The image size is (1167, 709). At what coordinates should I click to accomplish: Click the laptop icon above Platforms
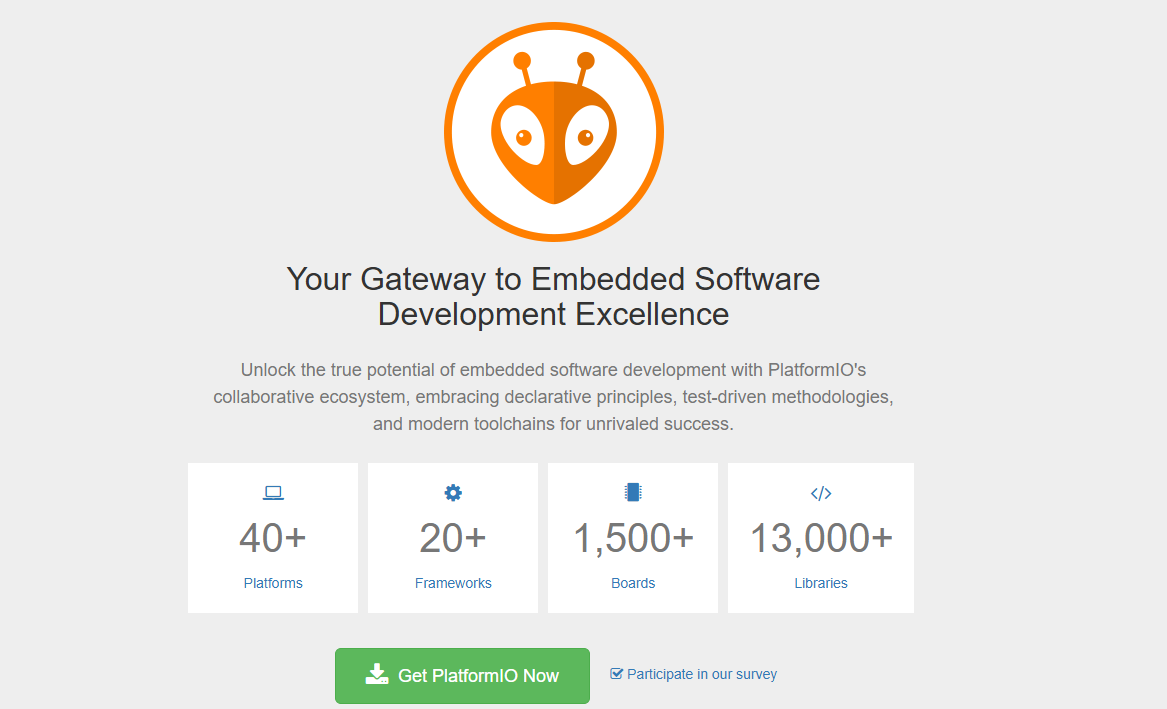click(x=273, y=493)
